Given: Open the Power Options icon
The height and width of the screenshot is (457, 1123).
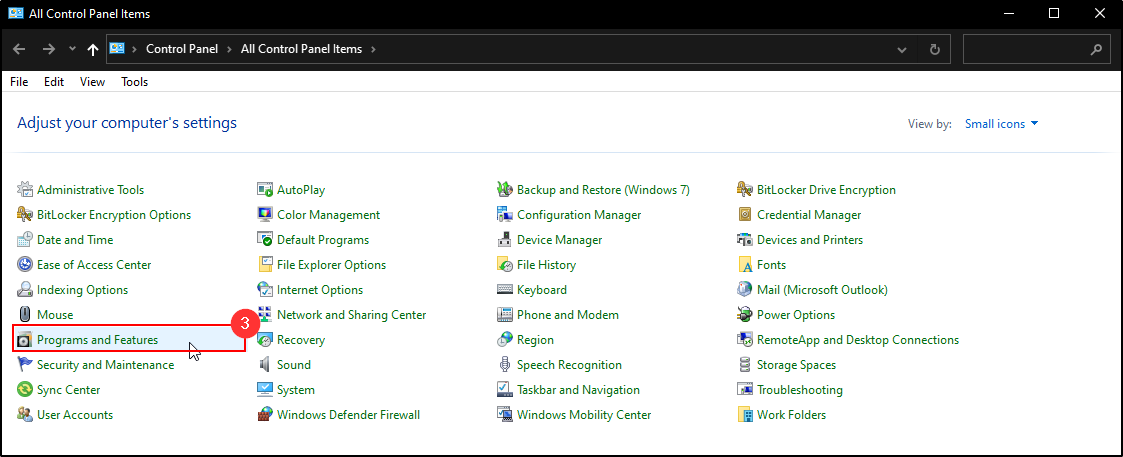Looking at the screenshot, I should [745, 315].
